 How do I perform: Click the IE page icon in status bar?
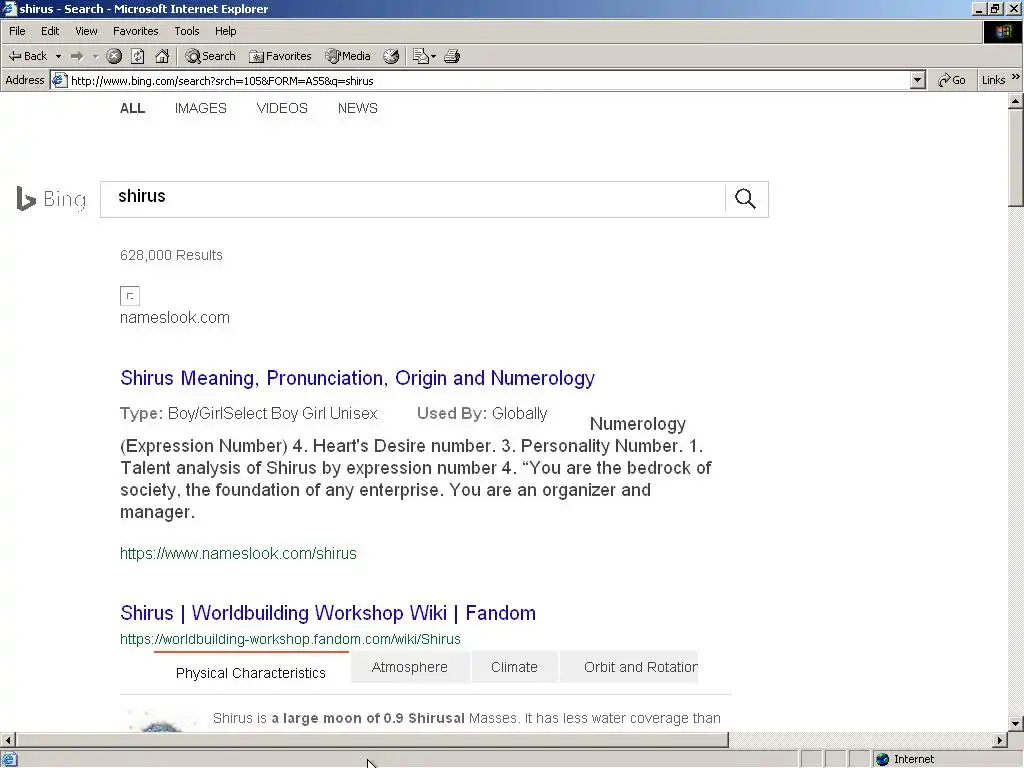pos(9,760)
